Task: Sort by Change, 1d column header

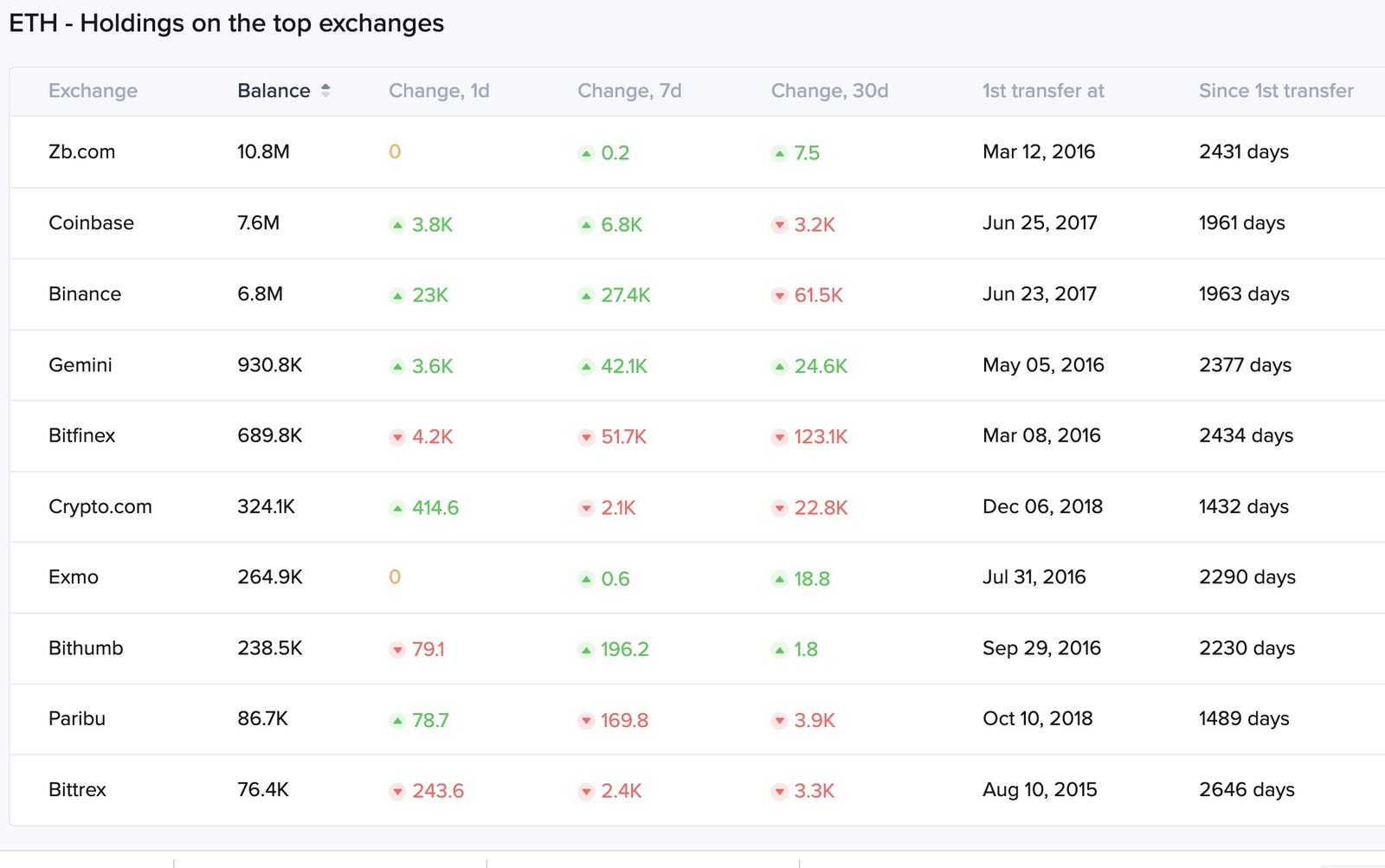Action: 439,91
